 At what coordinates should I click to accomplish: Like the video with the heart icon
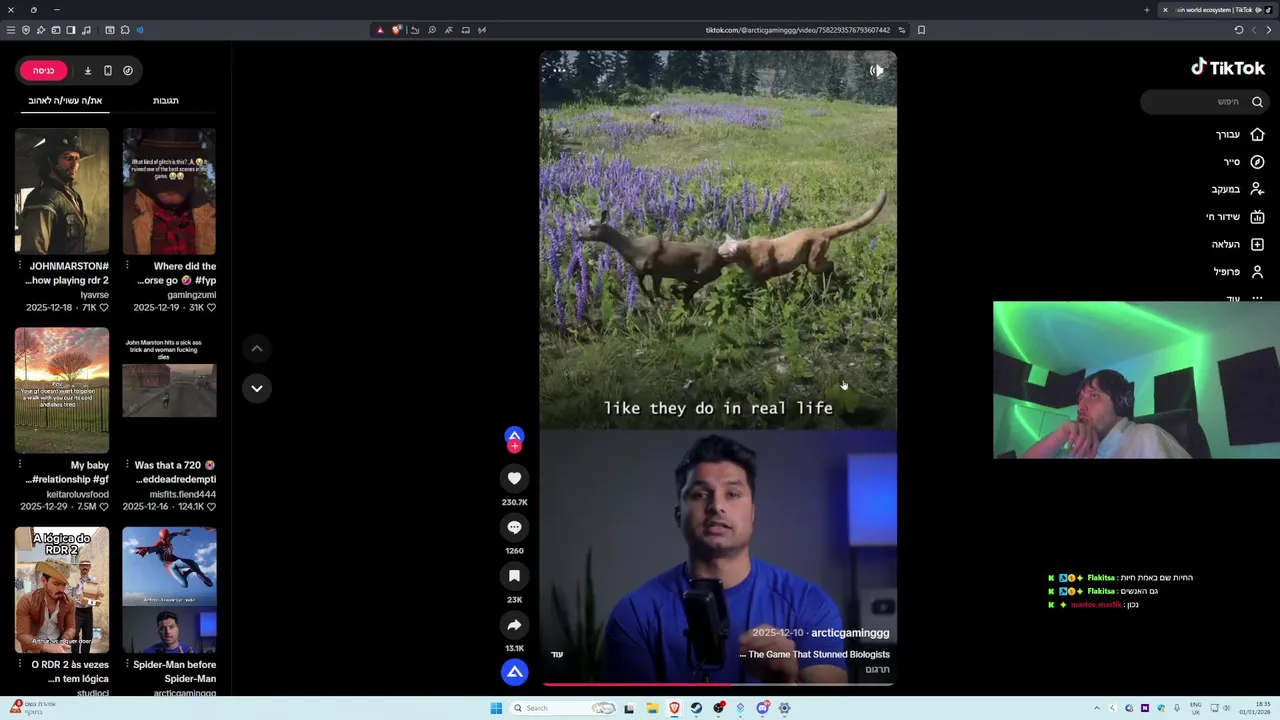point(514,479)
